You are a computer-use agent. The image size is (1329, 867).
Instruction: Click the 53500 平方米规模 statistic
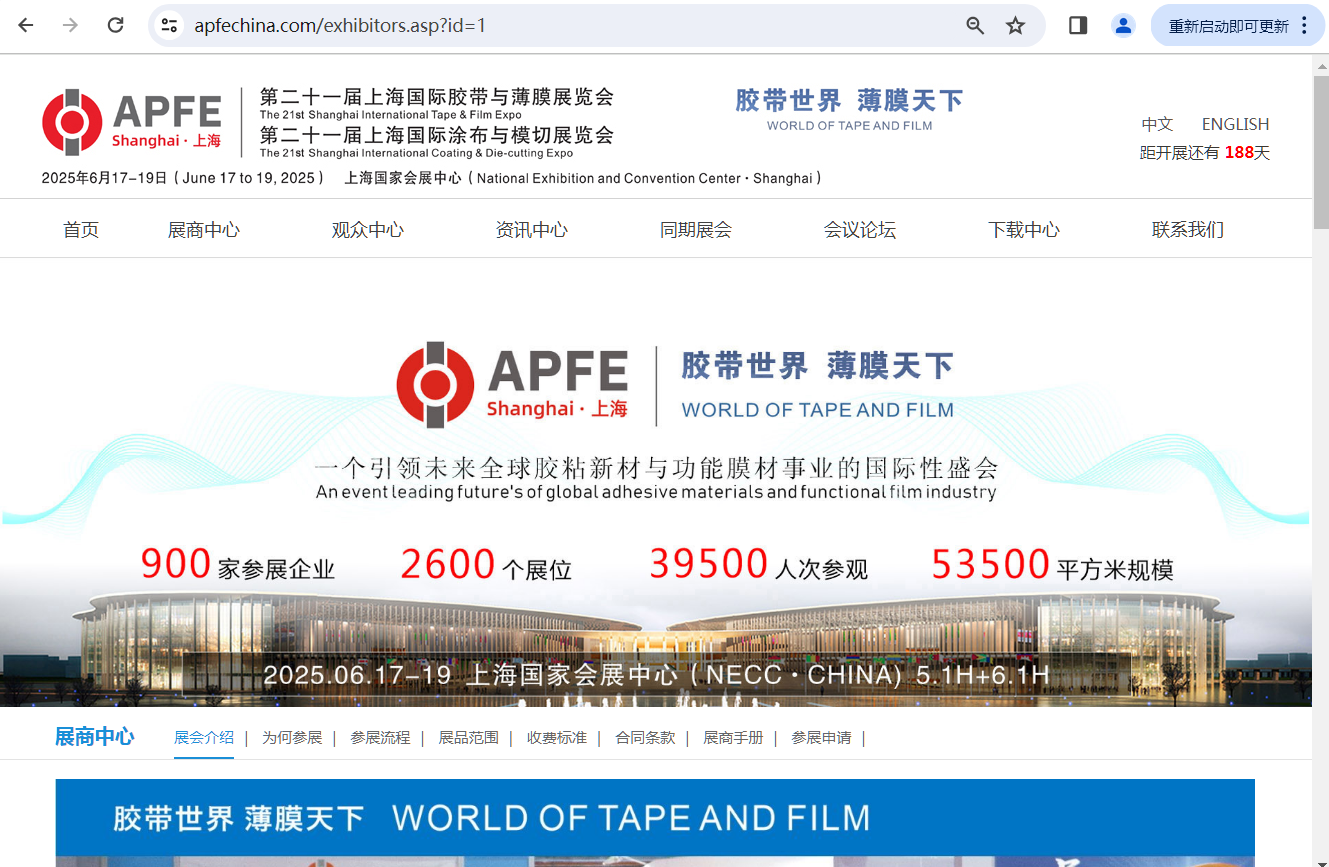(1053, 566)
